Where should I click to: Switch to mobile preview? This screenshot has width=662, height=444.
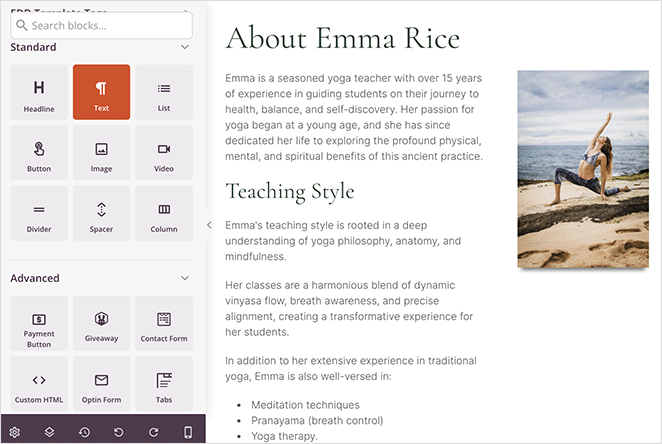coord(188,432)
